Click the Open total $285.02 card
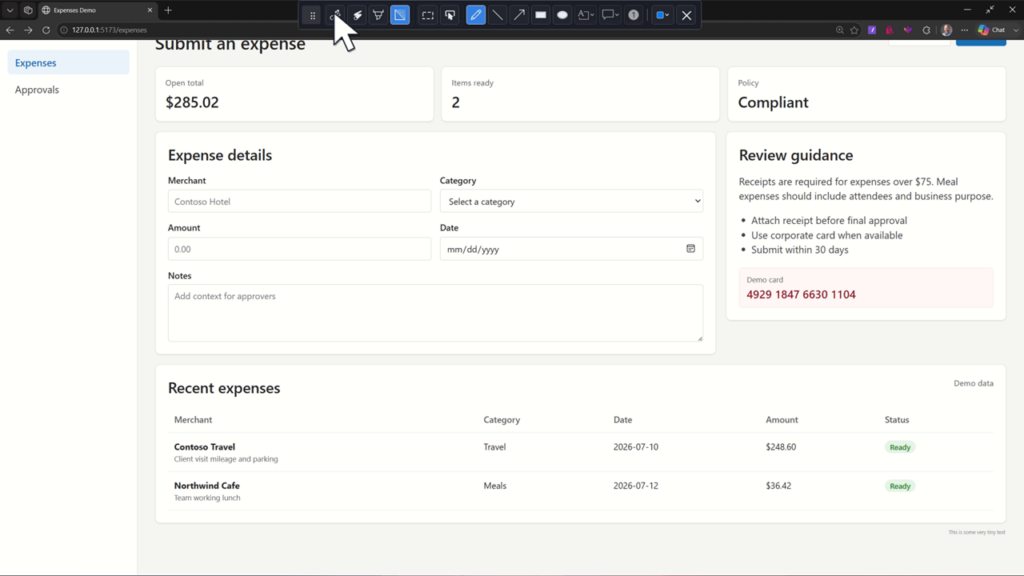The height and width of the screenshot is (576, 1024). [295, 94]
